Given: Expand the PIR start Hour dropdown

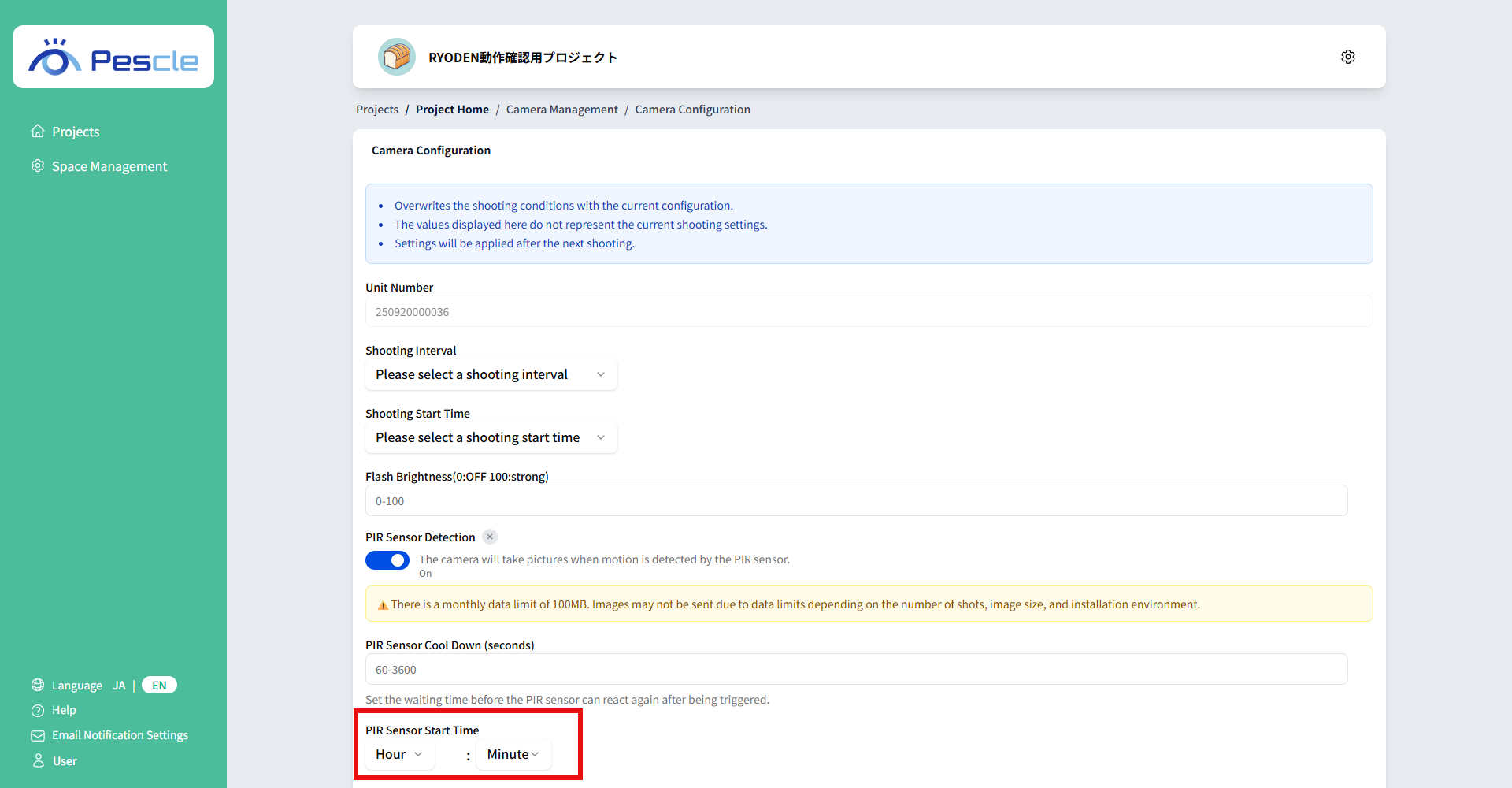Looking at the screenshot, I should 400,754.
